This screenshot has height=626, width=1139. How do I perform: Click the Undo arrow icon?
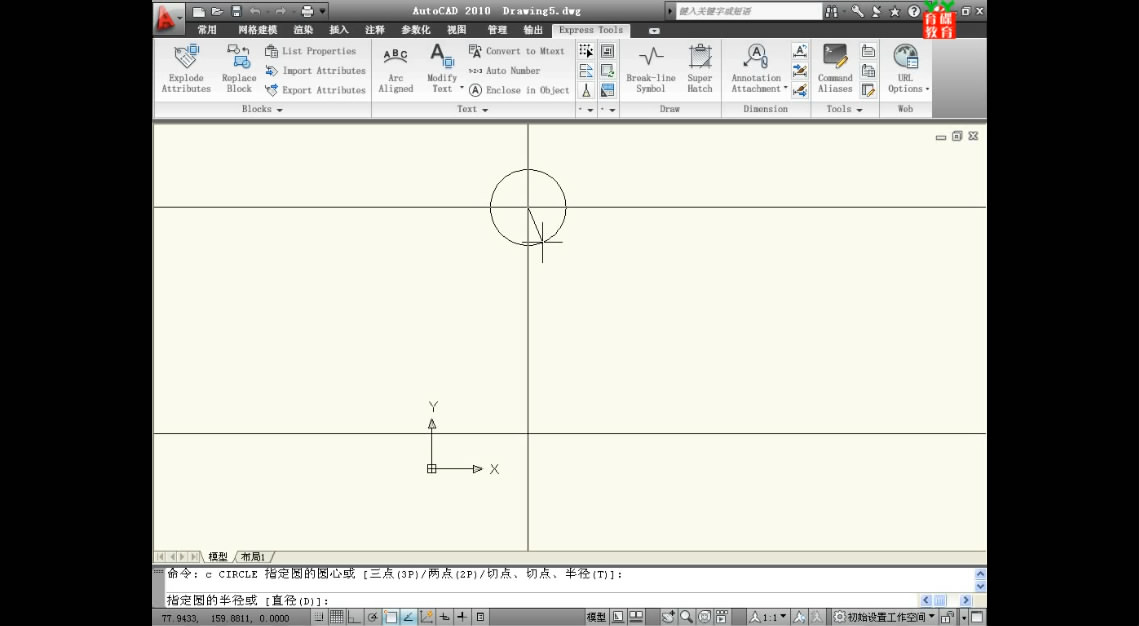pos(255,12)
